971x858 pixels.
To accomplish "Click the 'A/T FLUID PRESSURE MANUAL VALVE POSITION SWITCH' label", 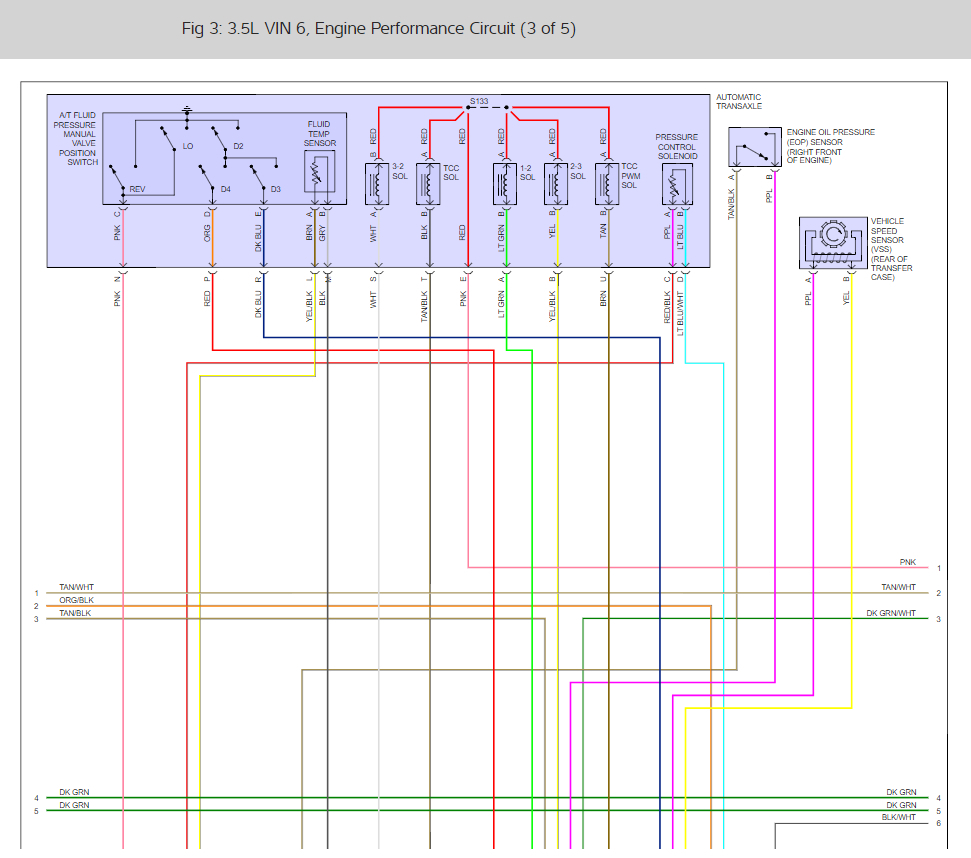I will click(76, 139).
